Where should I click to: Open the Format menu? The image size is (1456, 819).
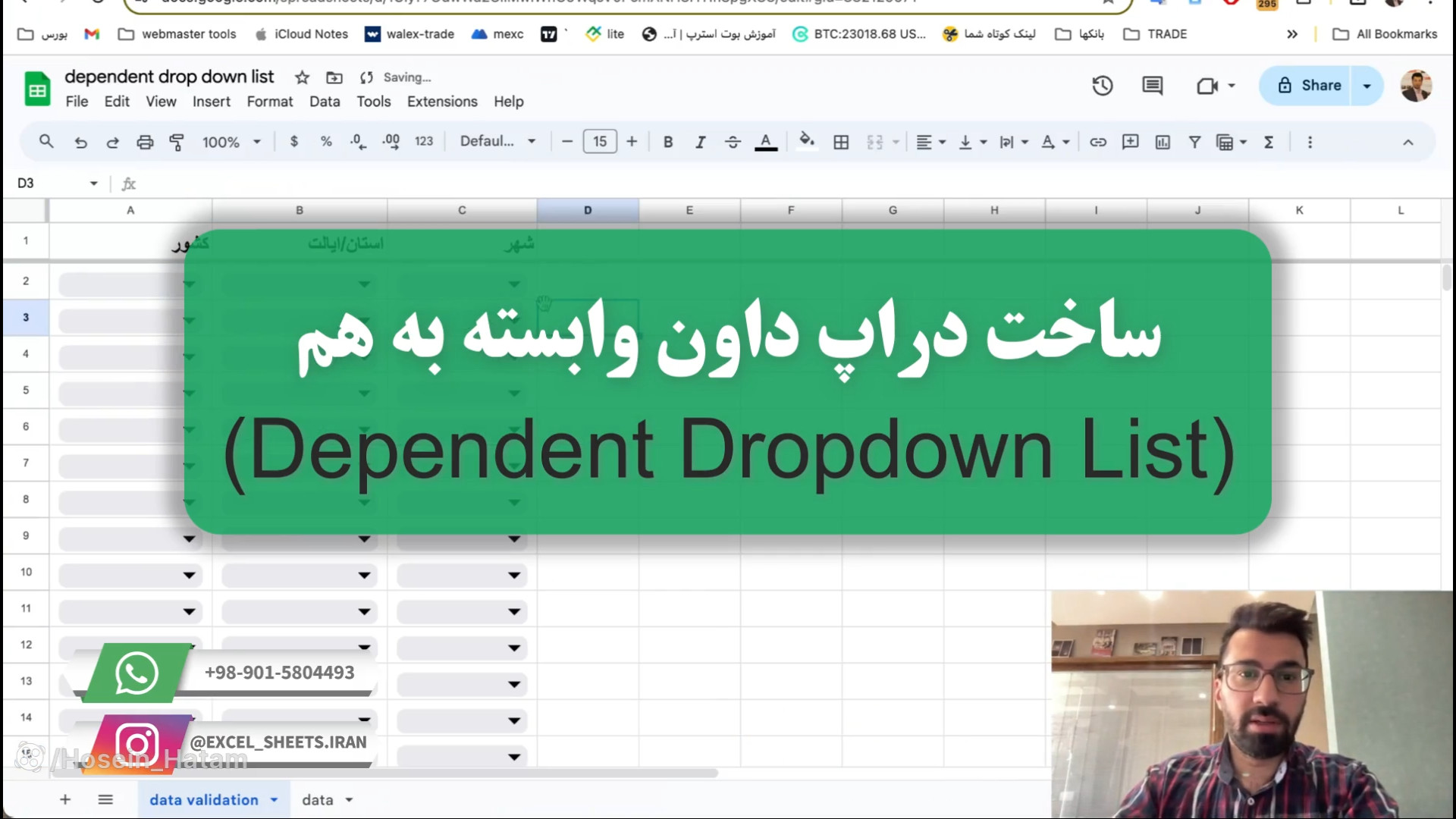pos(270,102)
